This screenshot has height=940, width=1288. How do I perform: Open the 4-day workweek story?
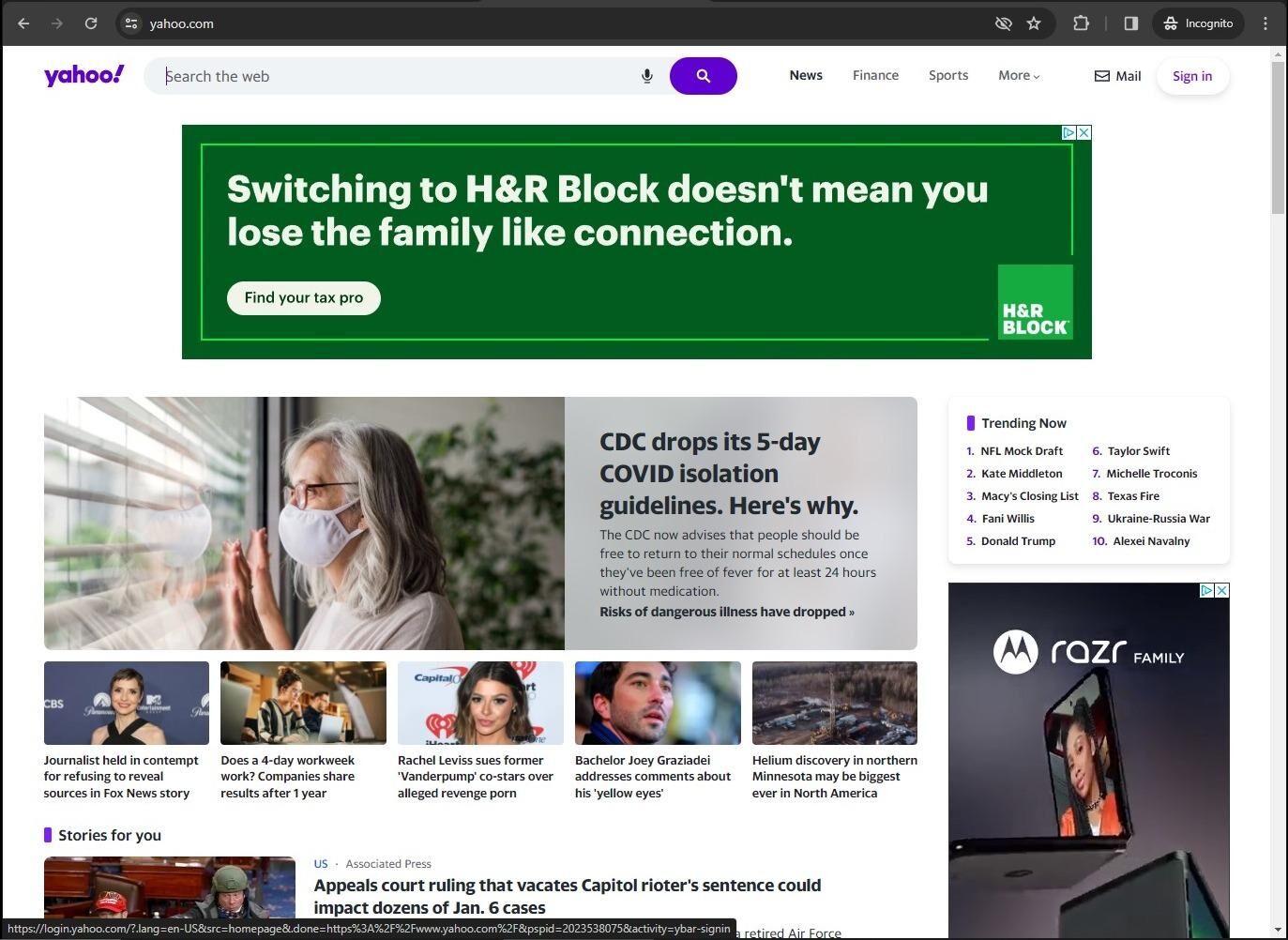[x=303, y=732]
